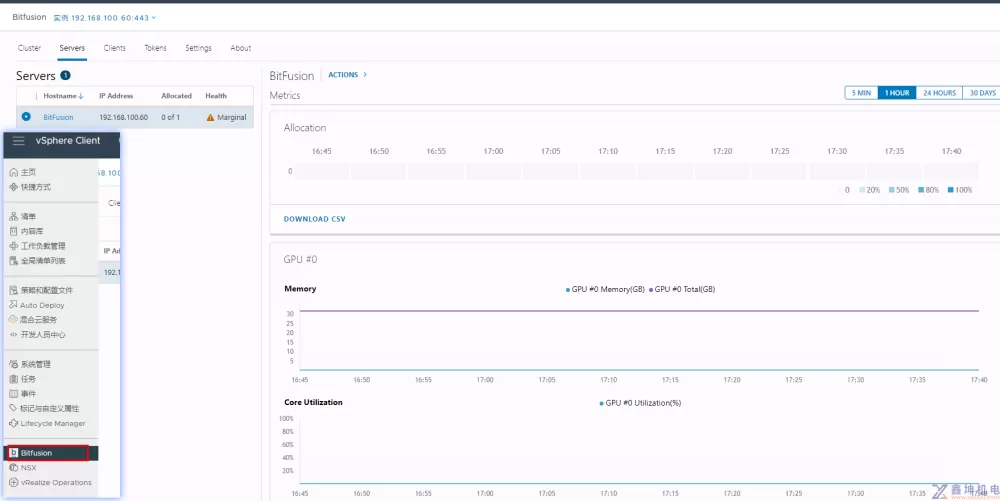Switch to the Servers tab
Viewport: 1000px width, 501px height.
(x=72, y=48)
